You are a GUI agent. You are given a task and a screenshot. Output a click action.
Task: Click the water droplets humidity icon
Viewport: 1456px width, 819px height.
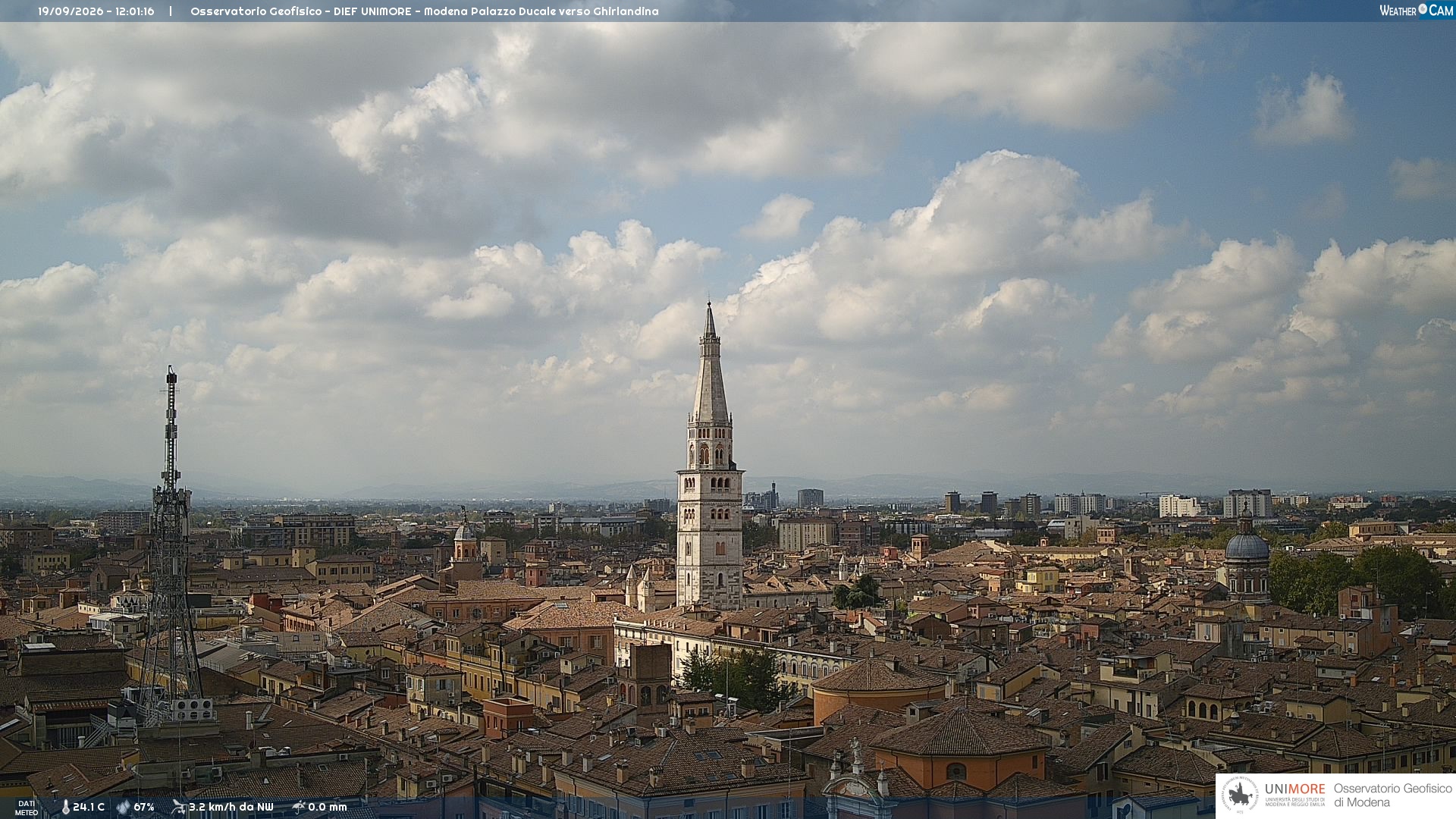[x=124, y=808]
